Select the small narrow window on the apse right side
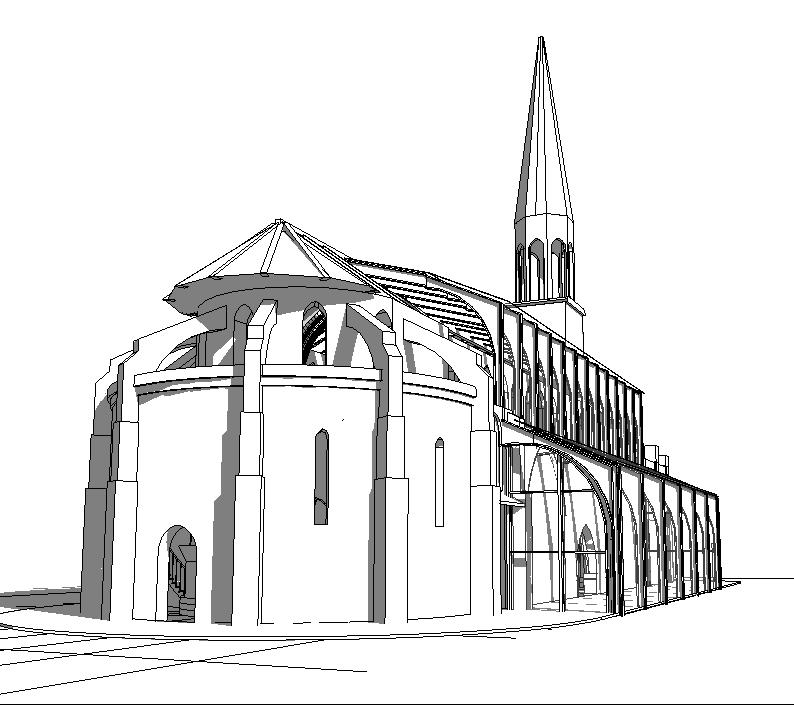 coord(439,481)
